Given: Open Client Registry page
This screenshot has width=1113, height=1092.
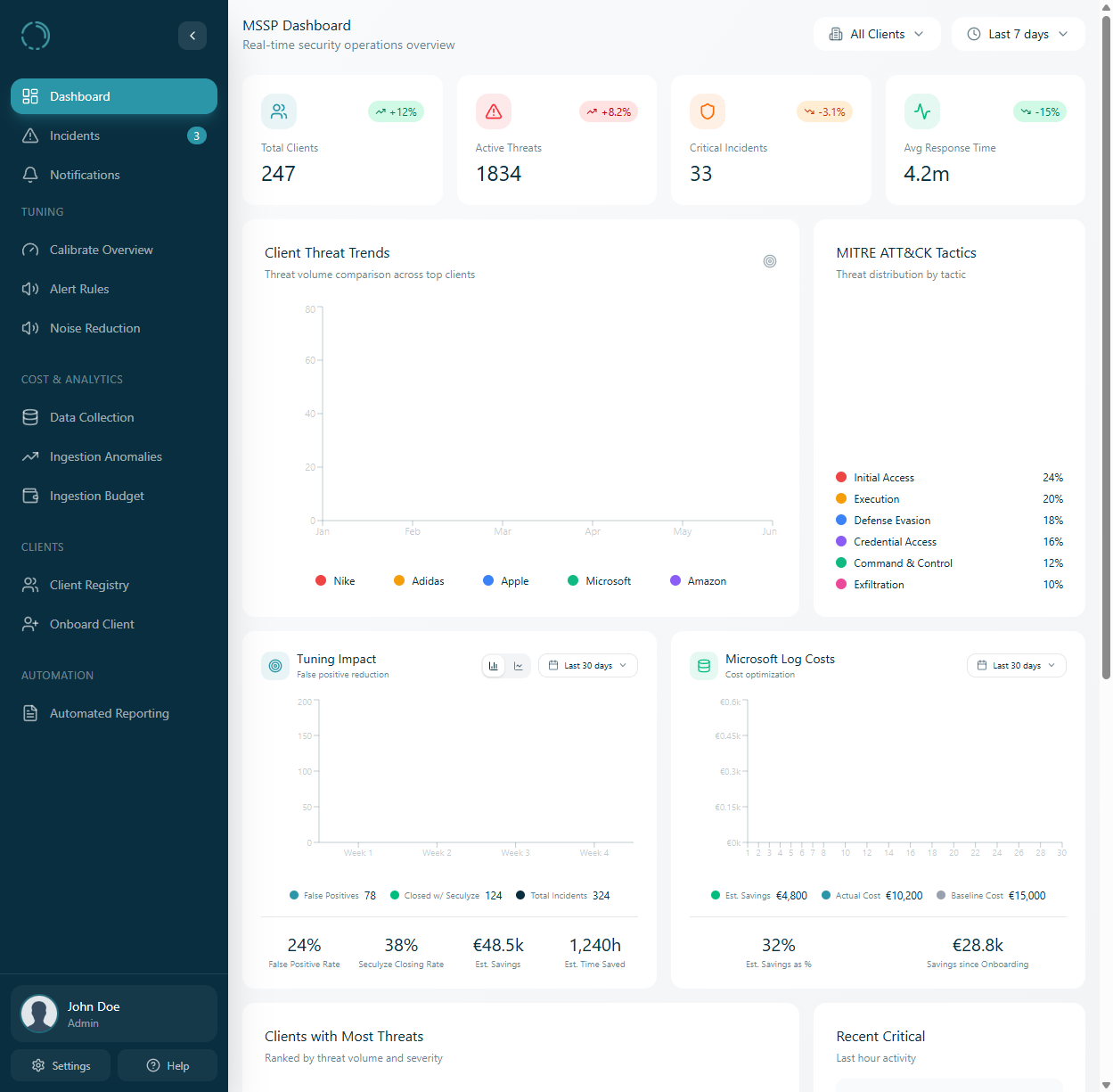Looking at the screenshot, I should (114, 585).
